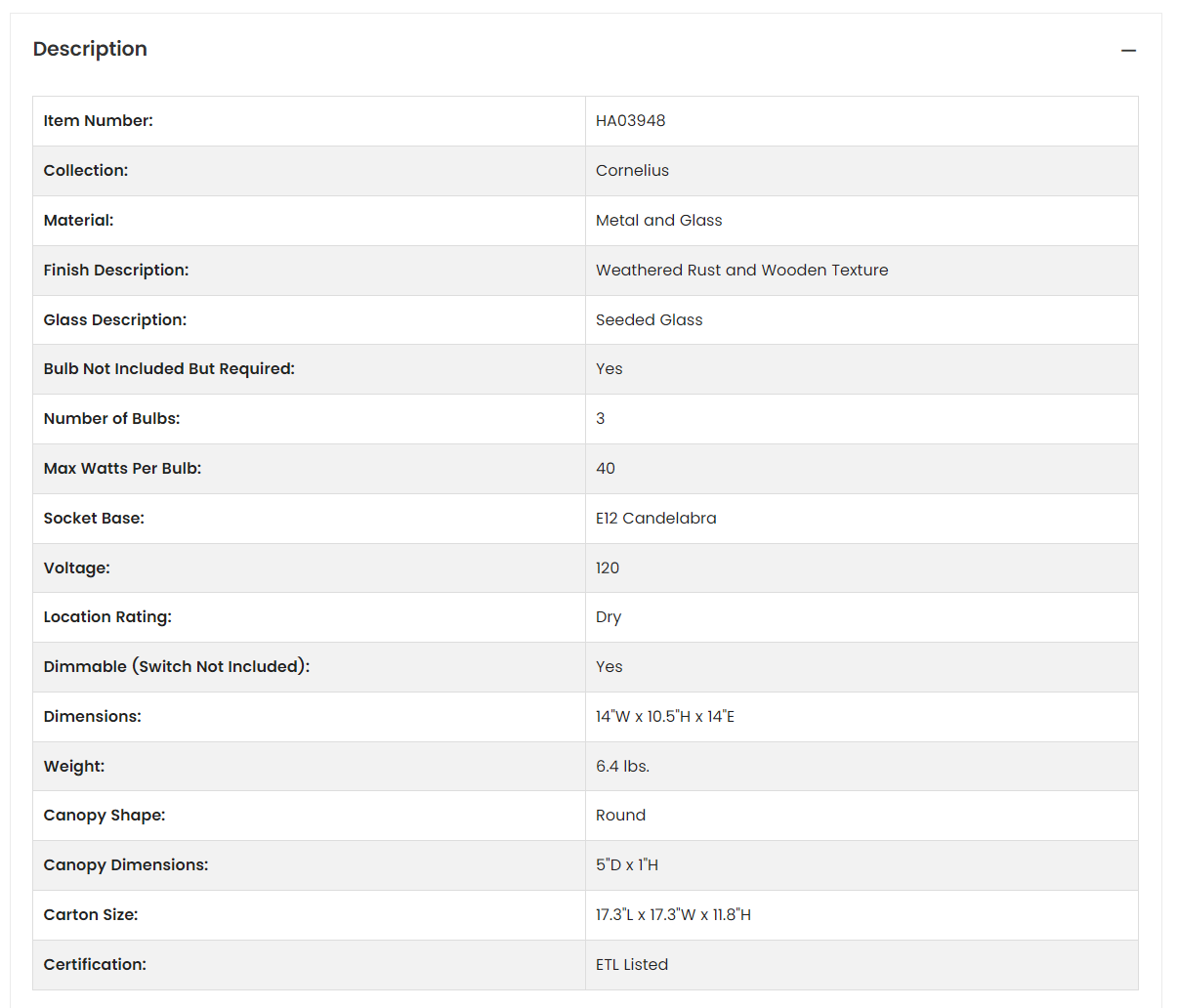
Task: Click the Max Watts Per Bulb value 40
Action: tap(606, 469)
